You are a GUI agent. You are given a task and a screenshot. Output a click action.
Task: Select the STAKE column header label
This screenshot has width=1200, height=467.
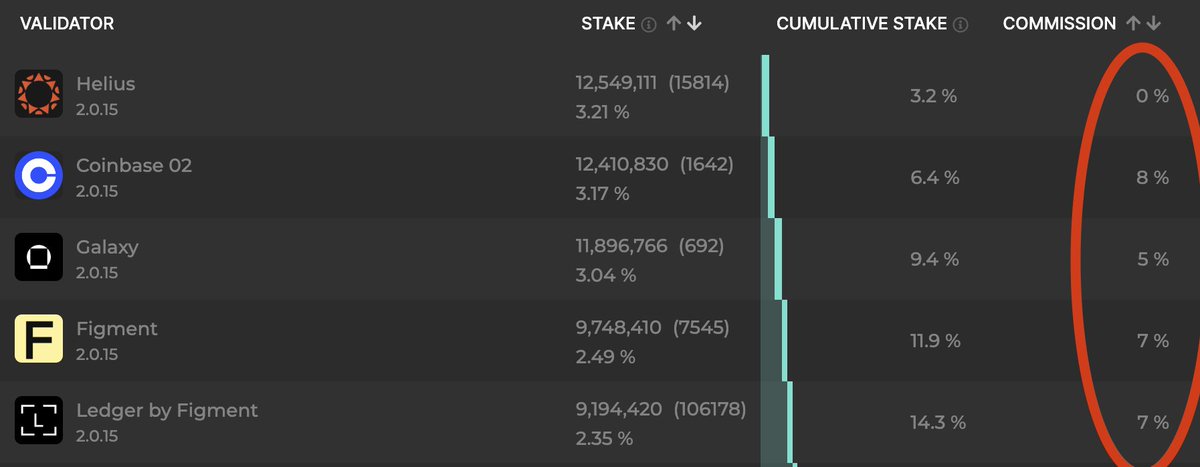pyautogui.click(x=608, y=24)
